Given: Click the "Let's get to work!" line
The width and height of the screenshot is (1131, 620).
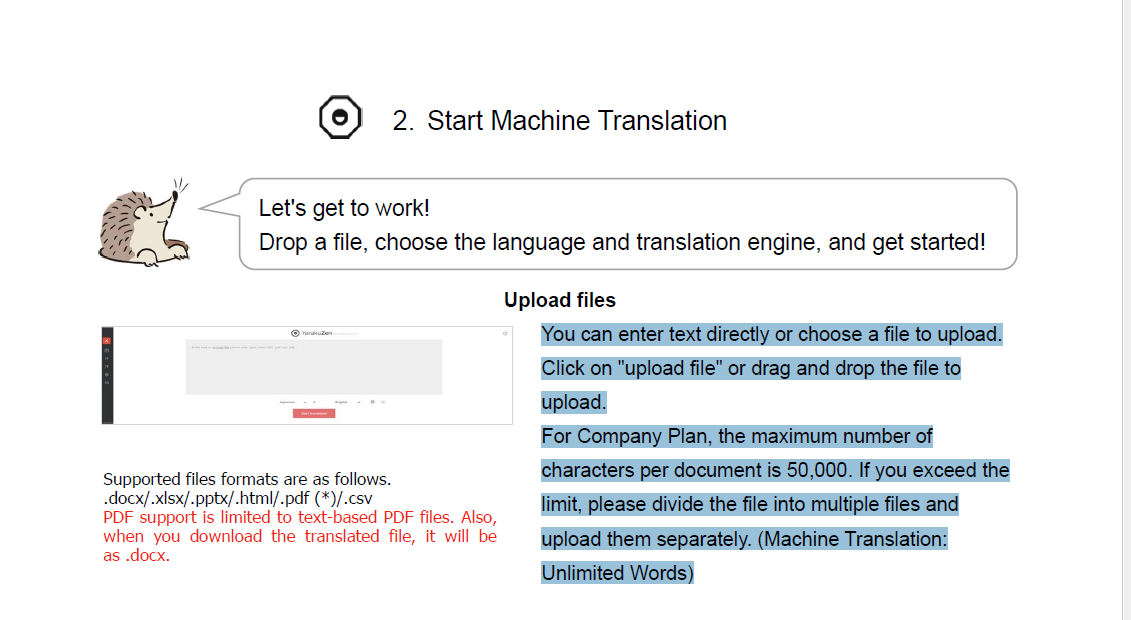Looking at the screenshot, I should pos(344,208).
